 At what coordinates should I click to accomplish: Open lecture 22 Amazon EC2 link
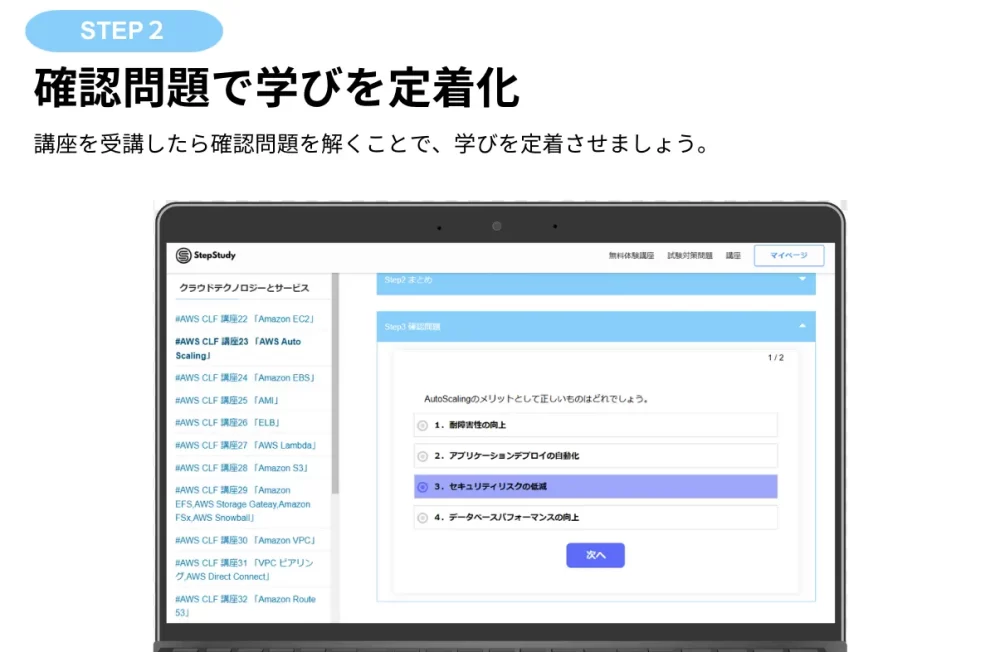pos(245,319)
